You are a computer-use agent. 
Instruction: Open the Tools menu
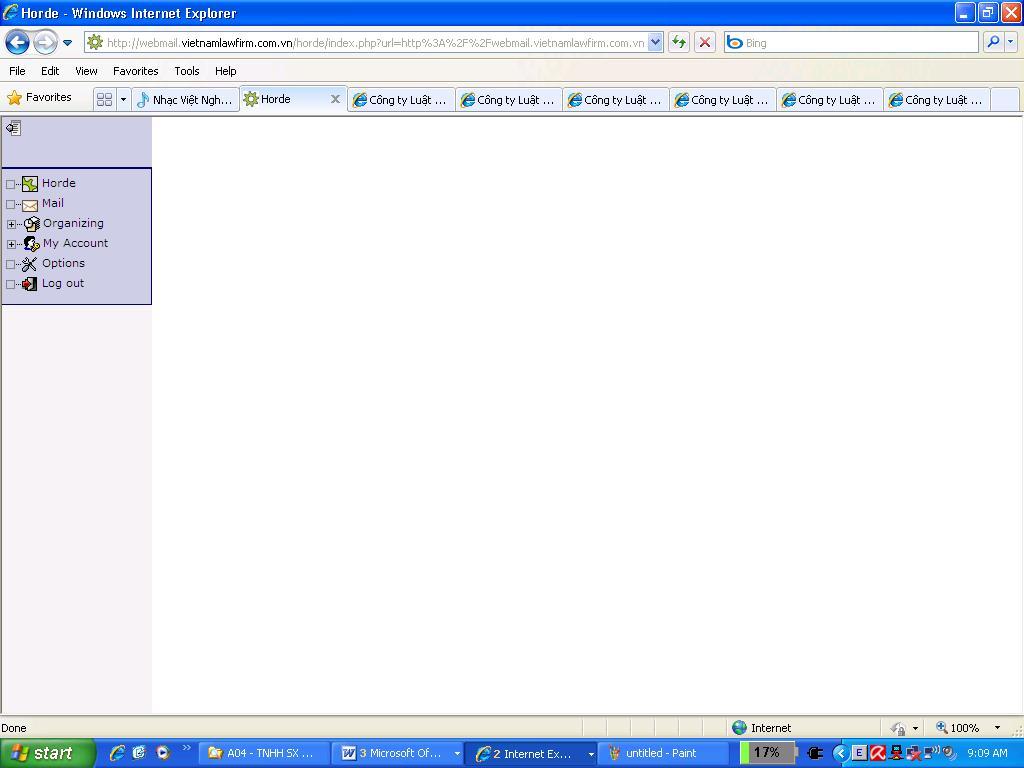pos(186,71)
